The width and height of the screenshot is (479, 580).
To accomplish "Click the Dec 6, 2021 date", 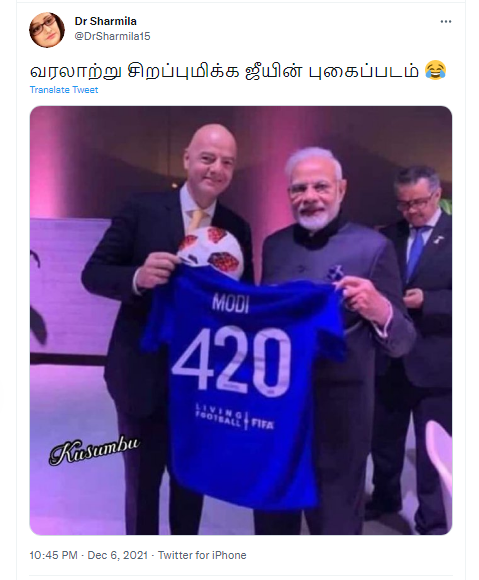I will 118,555.
